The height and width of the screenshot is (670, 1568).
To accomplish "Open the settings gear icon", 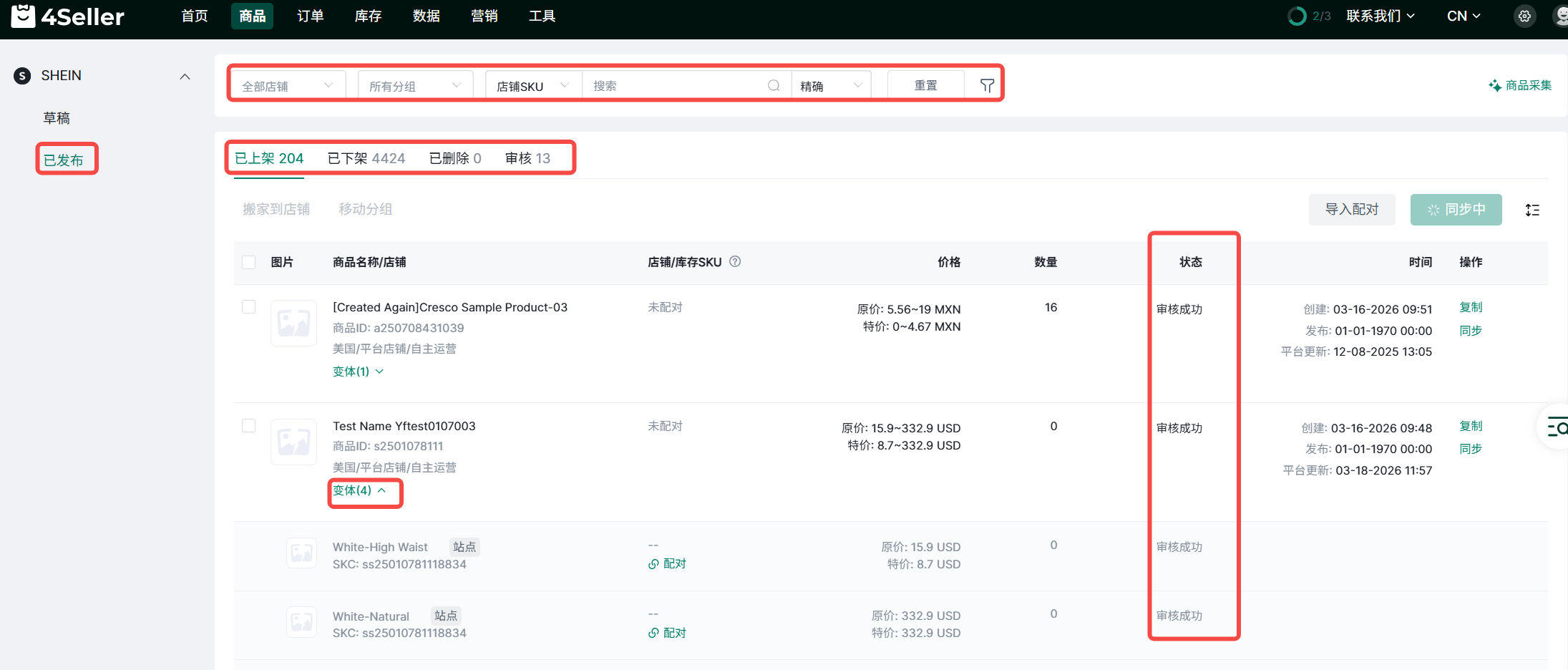I will [x=1524, y=16].
